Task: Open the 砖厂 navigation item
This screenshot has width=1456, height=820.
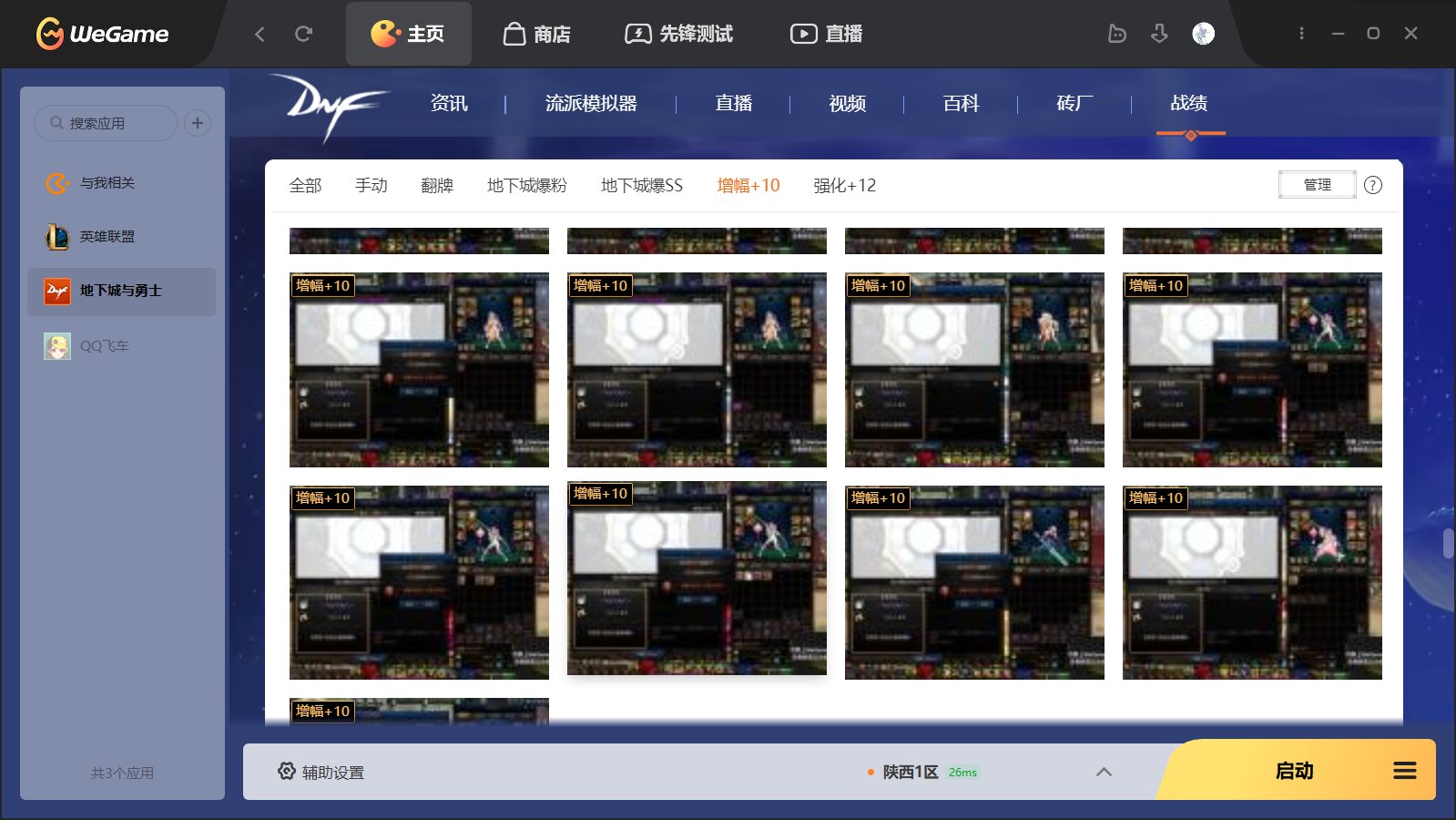Action: [1075, 104]
